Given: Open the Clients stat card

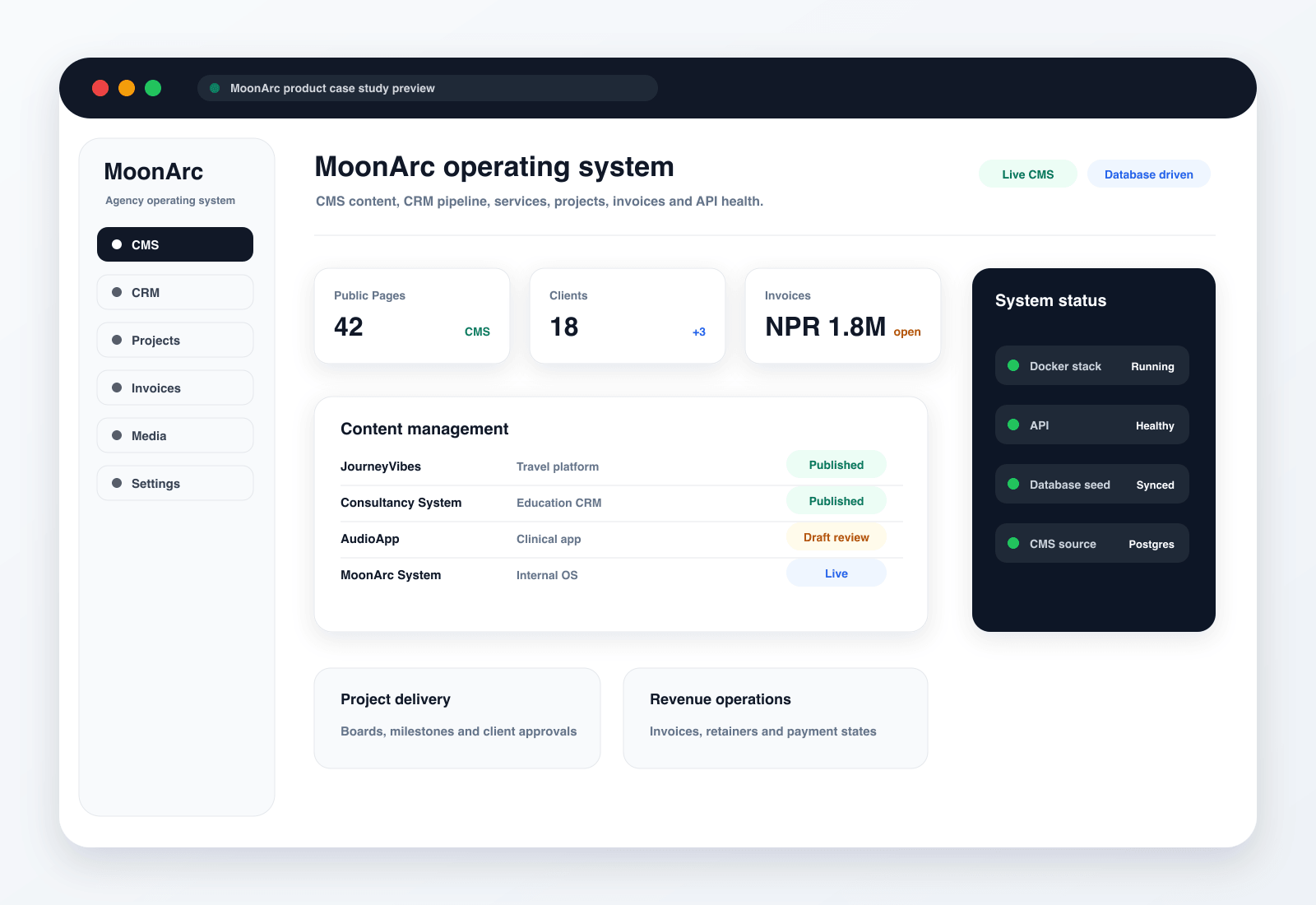Looking at the screenshot, I should click(x=628, y=316).
